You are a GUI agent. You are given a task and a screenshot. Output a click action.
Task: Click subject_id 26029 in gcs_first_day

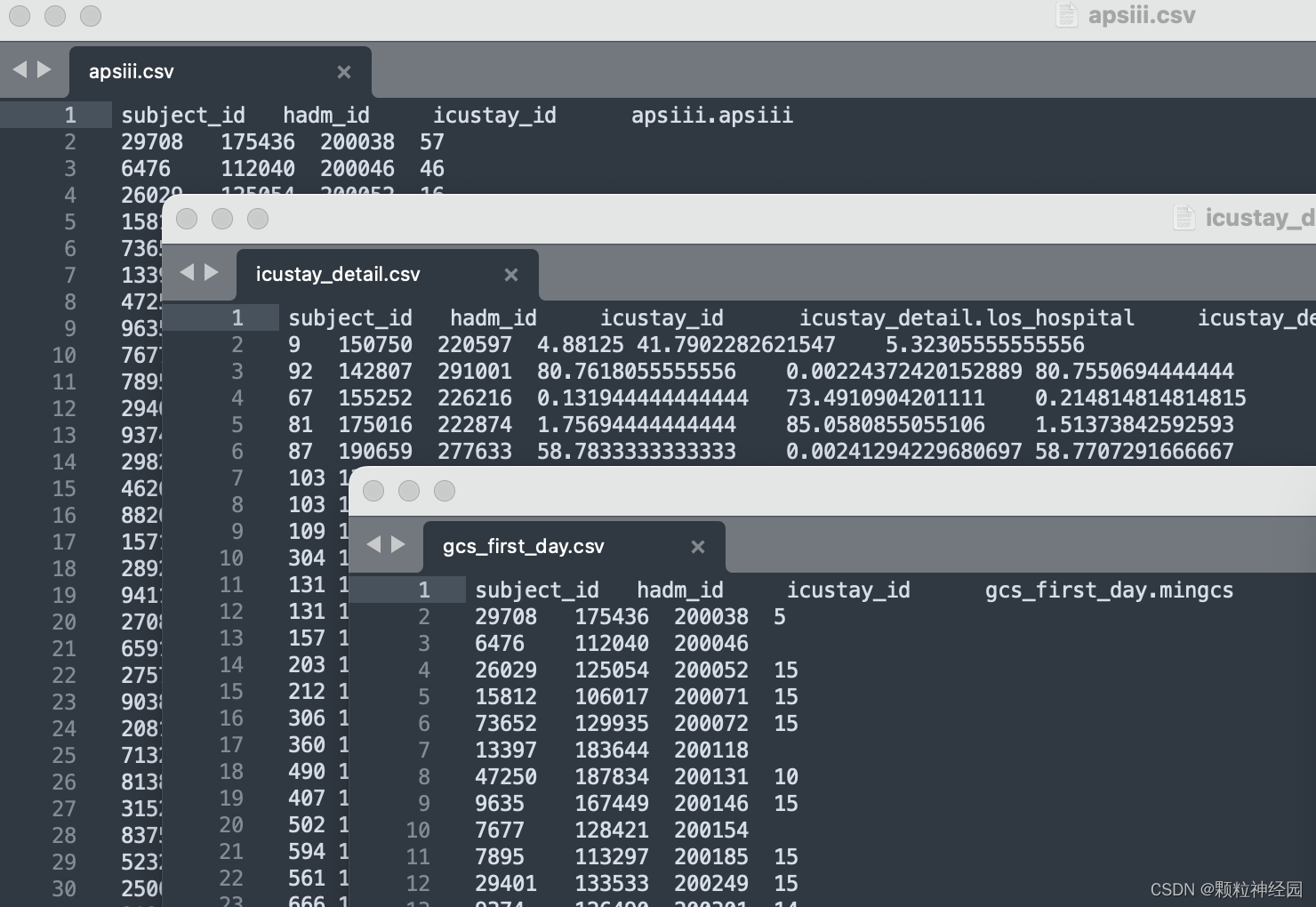(x=506, y=670)
